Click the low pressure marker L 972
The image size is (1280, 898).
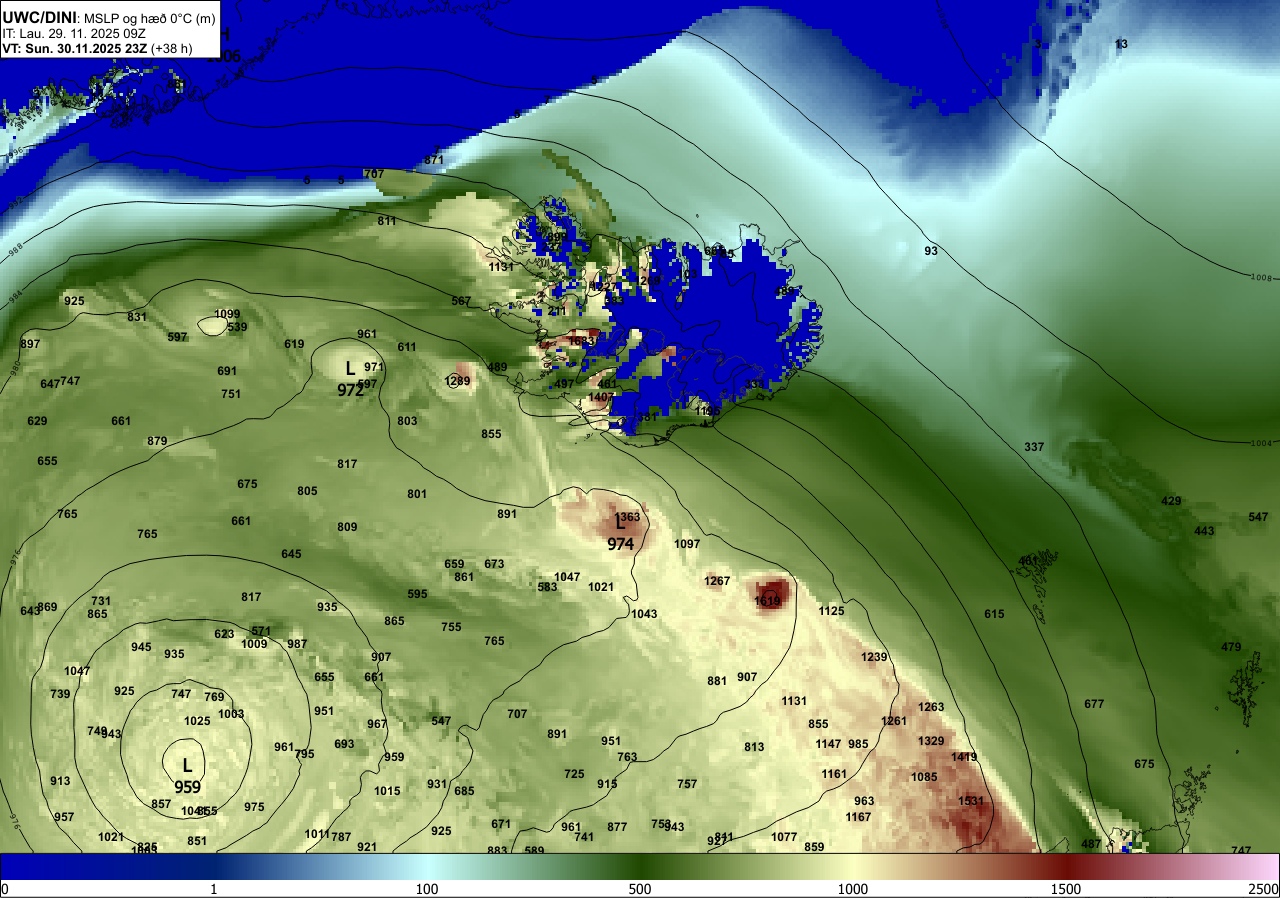pos(350,380)
